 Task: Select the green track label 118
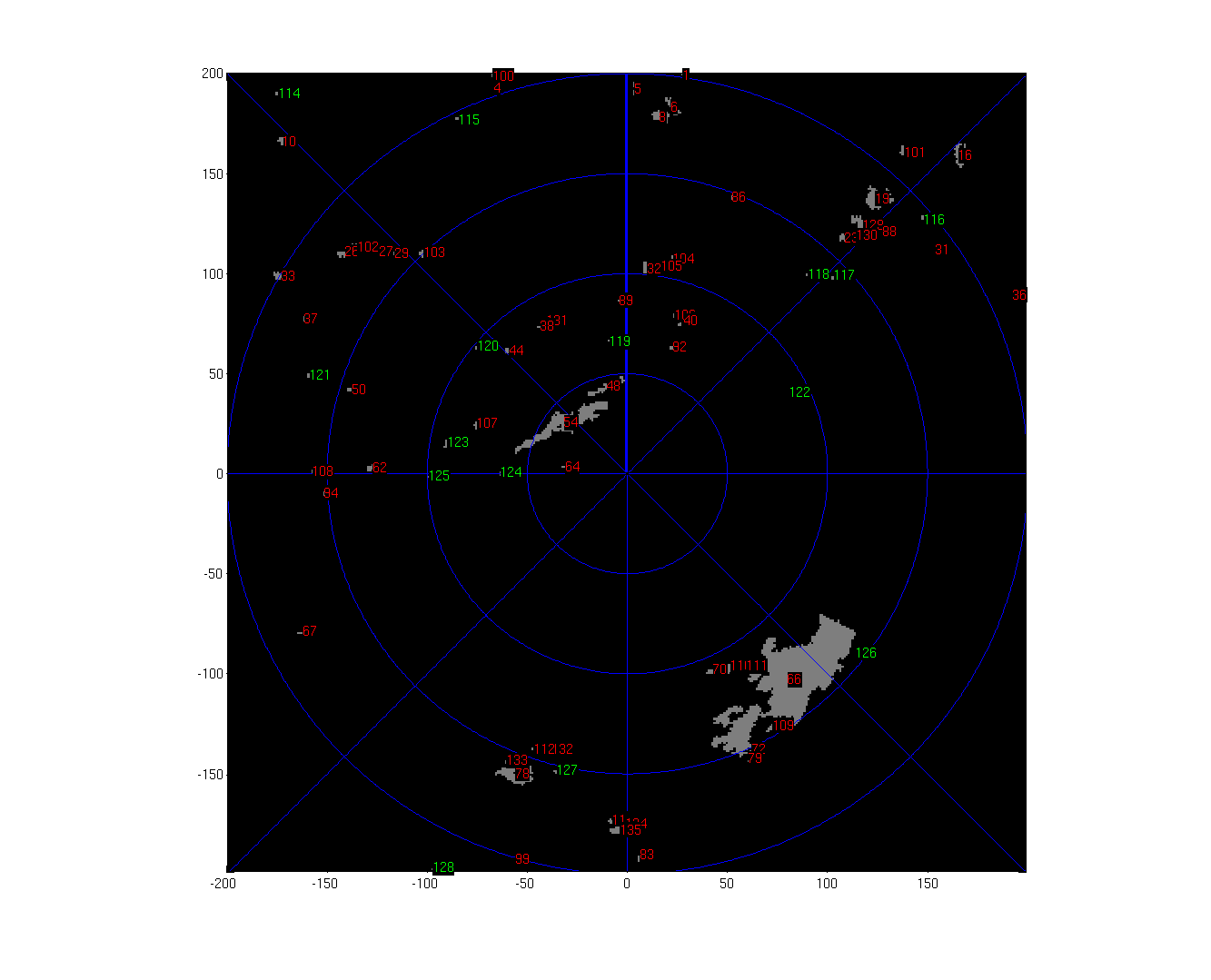(819, 274)
